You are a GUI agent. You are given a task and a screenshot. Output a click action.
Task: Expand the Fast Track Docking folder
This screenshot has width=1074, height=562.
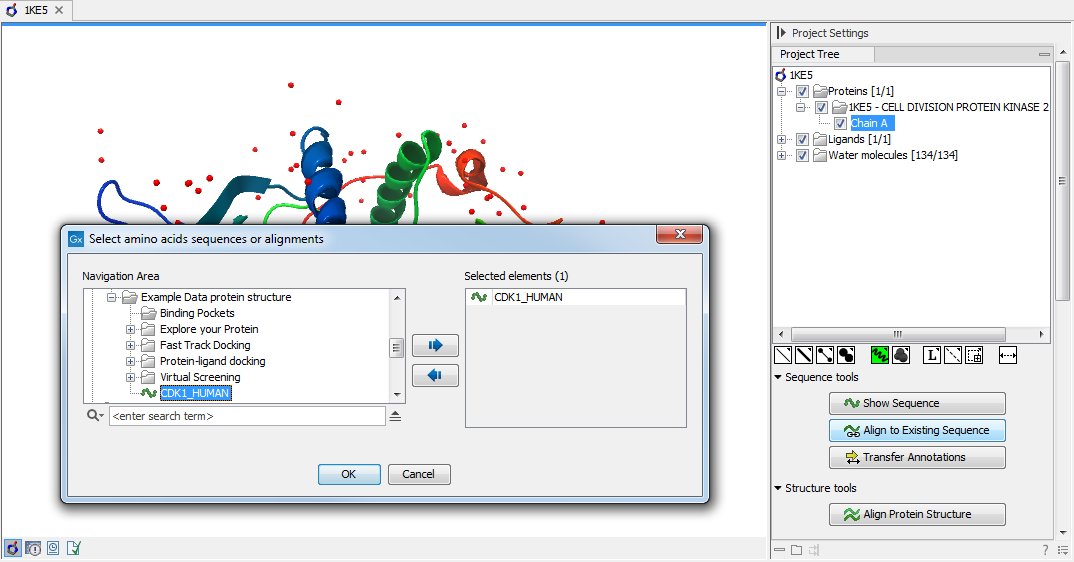click(x=130, y=345)
